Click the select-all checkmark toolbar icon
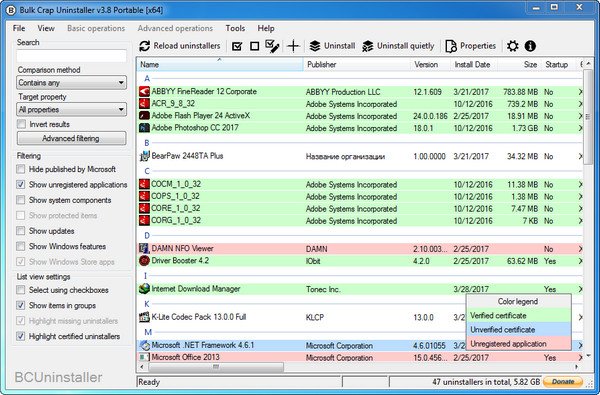The width and height of the screenshot is (600, 395). [x=237, y=46]
